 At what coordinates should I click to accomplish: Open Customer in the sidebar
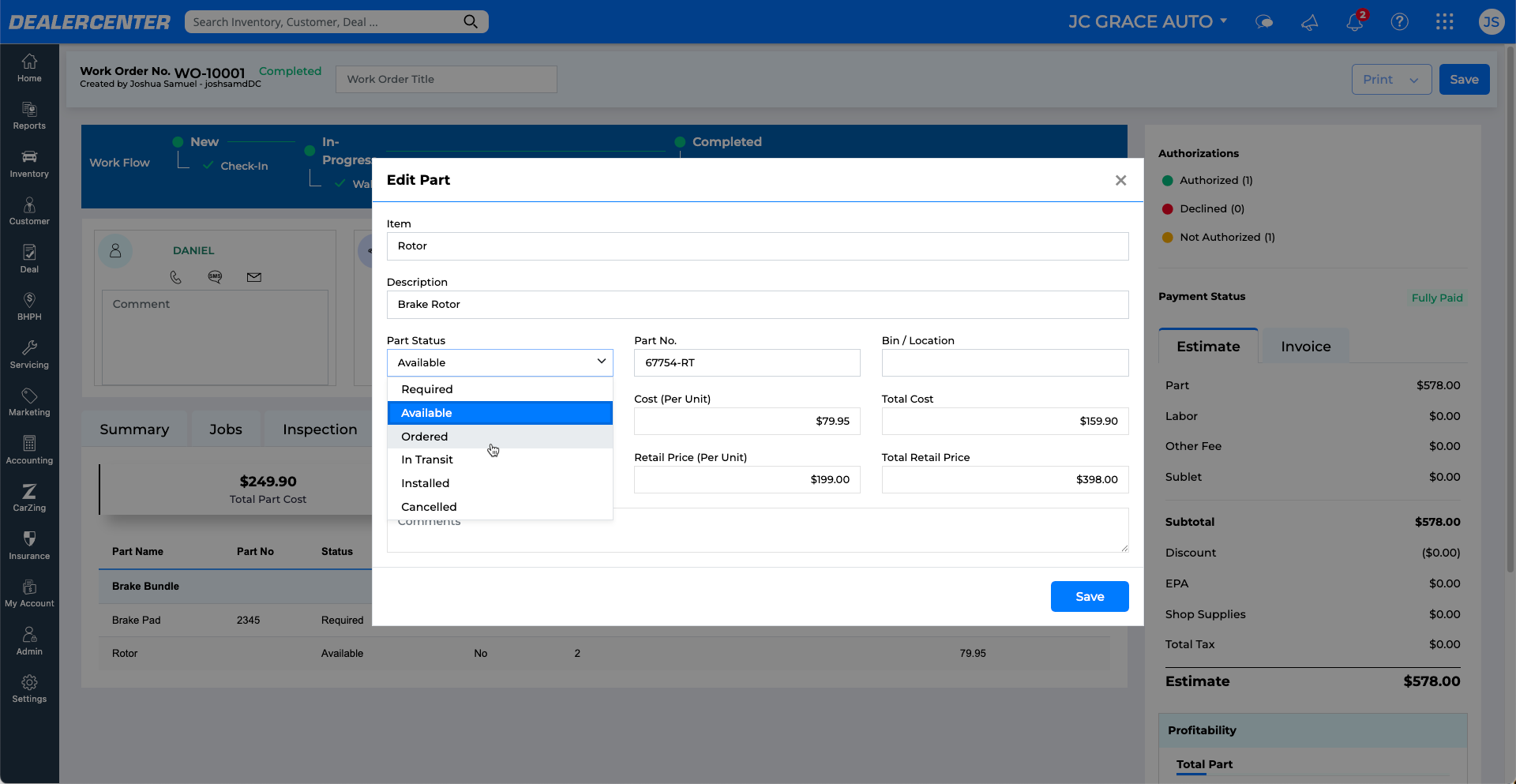29,212
